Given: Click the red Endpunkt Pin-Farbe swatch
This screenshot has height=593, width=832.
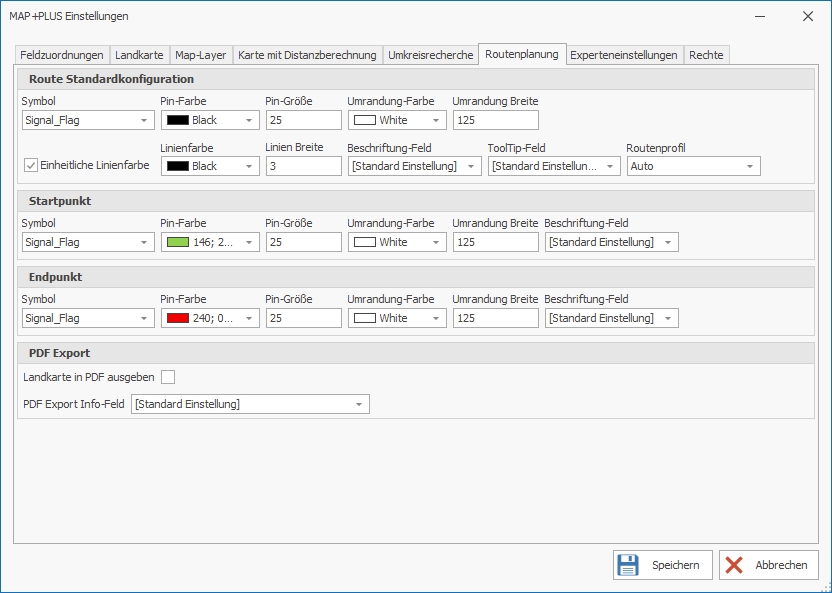Looking at the screenshot, I should [178, 318].
